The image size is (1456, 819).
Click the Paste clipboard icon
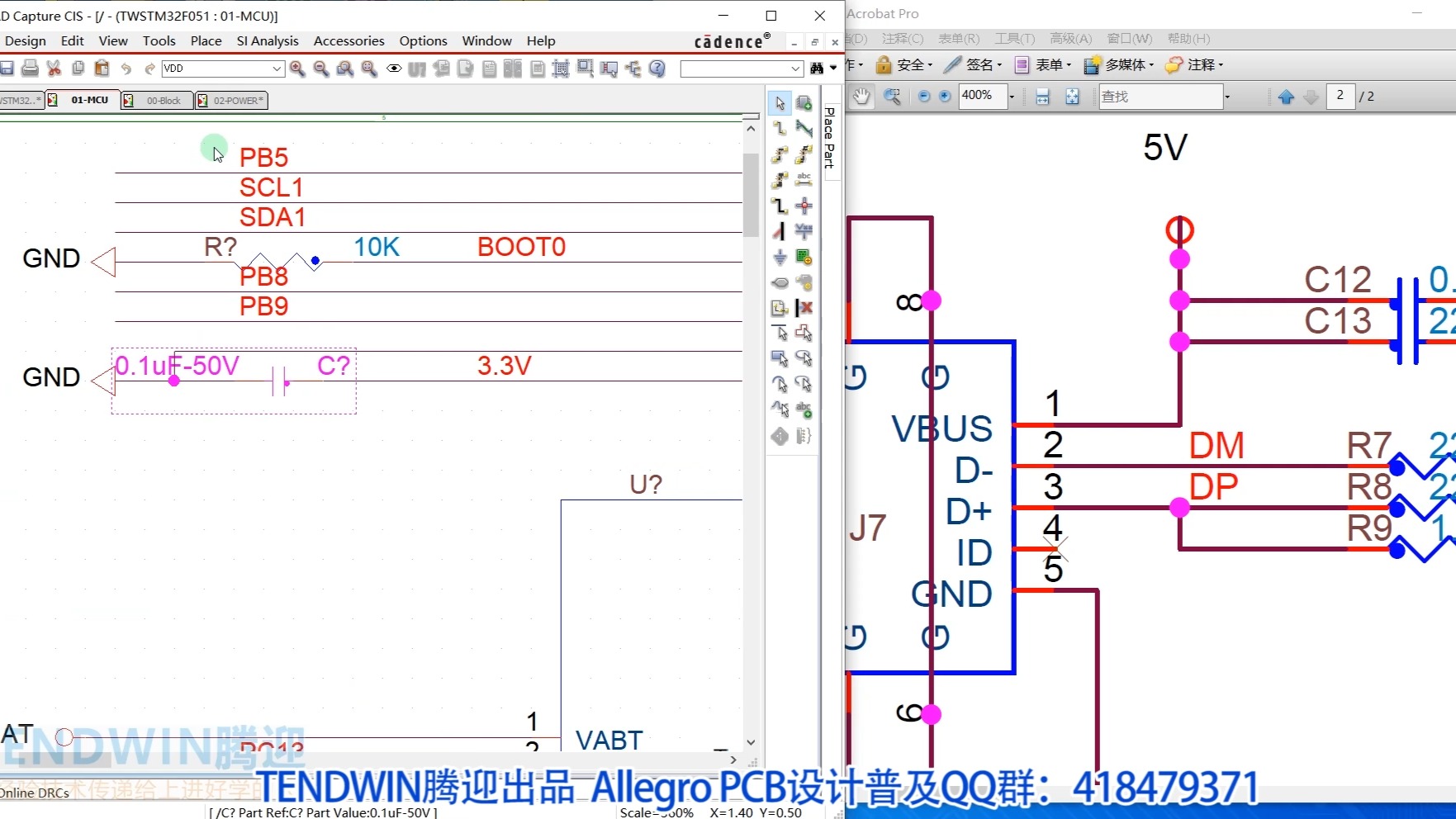point(102,69)
